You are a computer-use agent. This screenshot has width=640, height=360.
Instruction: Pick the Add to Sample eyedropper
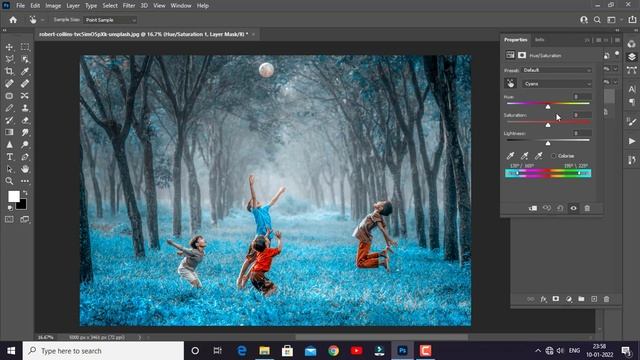coord(524,156)
